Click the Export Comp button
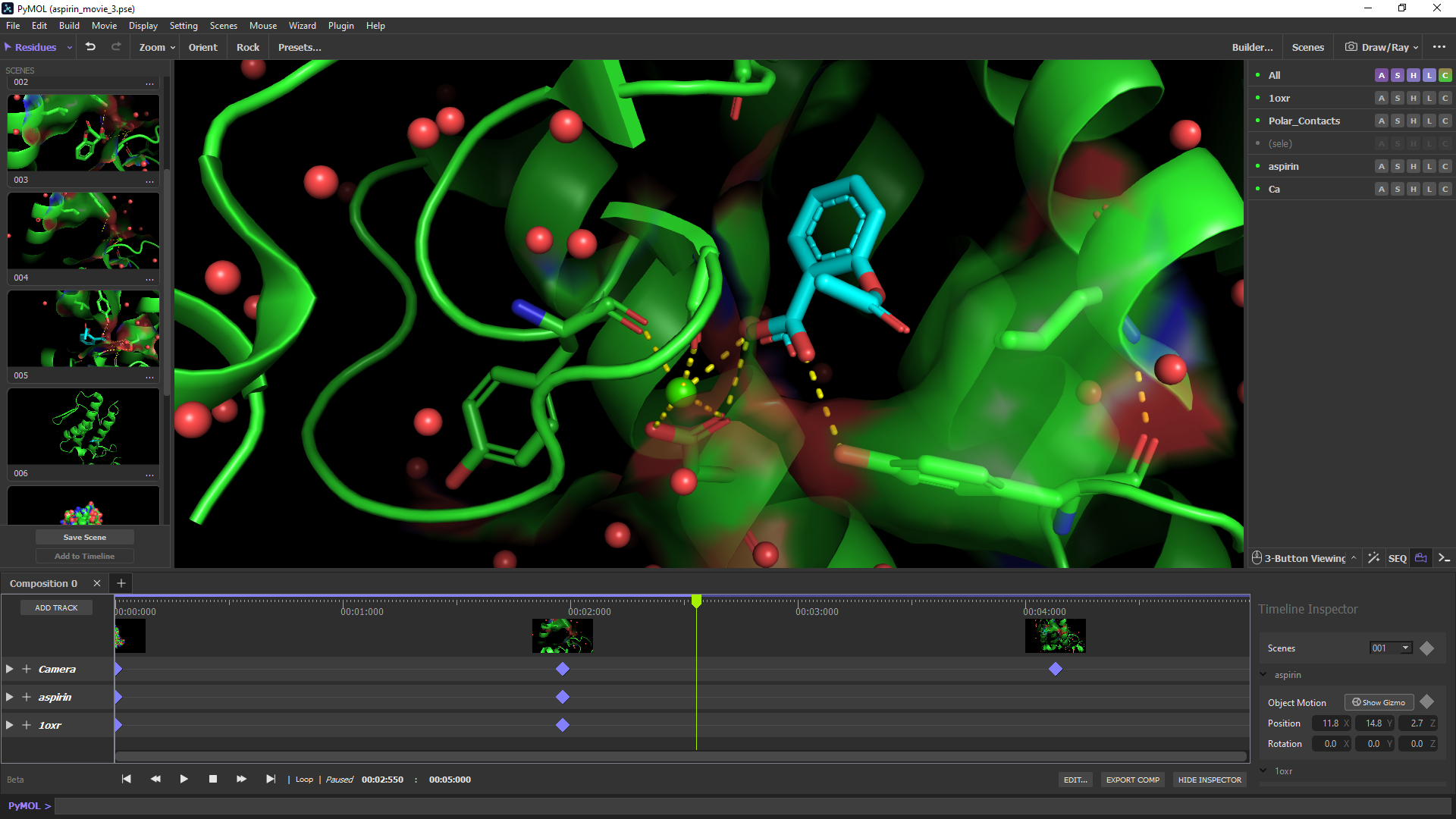 1132,779
